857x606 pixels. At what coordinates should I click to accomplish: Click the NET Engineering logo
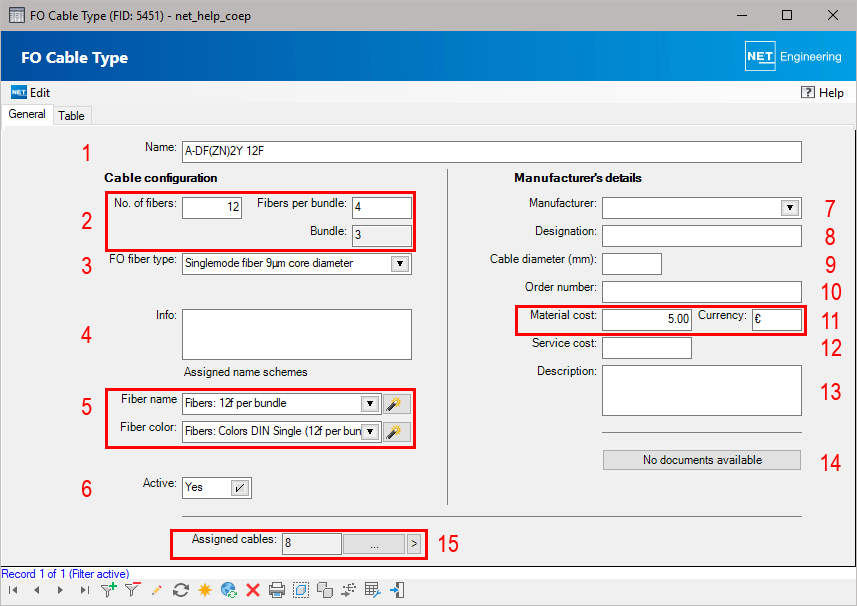(793, 56)
